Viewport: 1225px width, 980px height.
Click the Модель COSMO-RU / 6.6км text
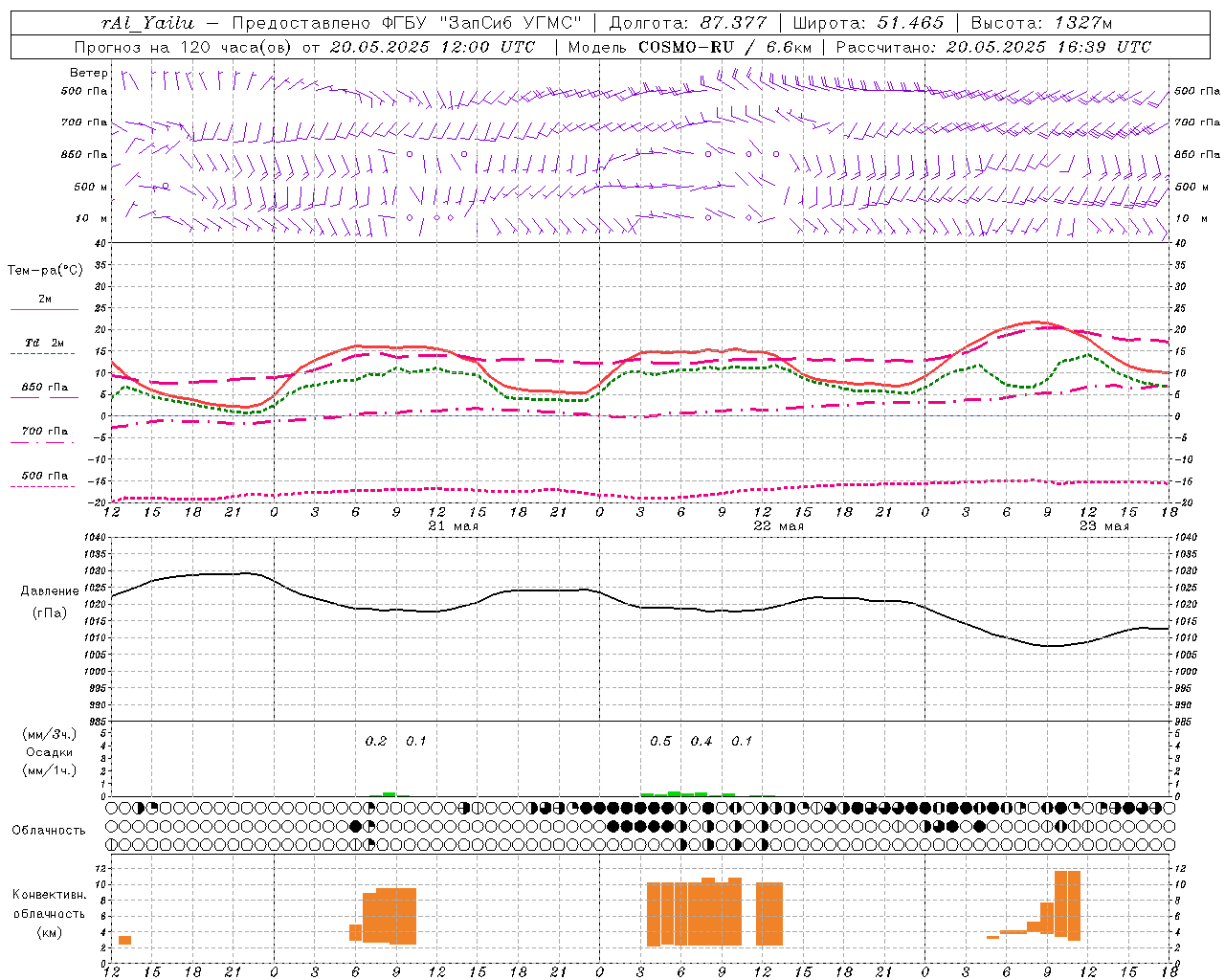pyautogui.click(x=689, y=47)
